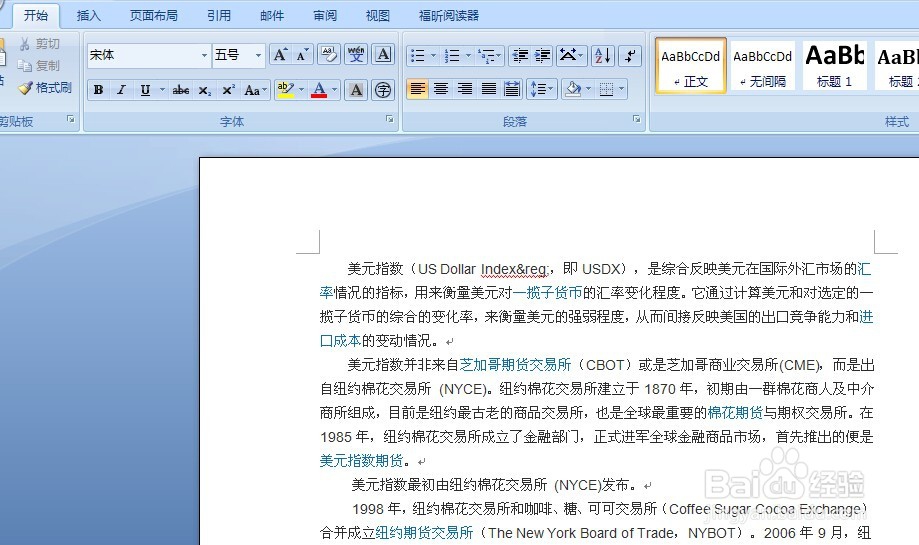The image size is (919, 545).
Task: Apply paragraph shading fill color
Action: [573, 89]
